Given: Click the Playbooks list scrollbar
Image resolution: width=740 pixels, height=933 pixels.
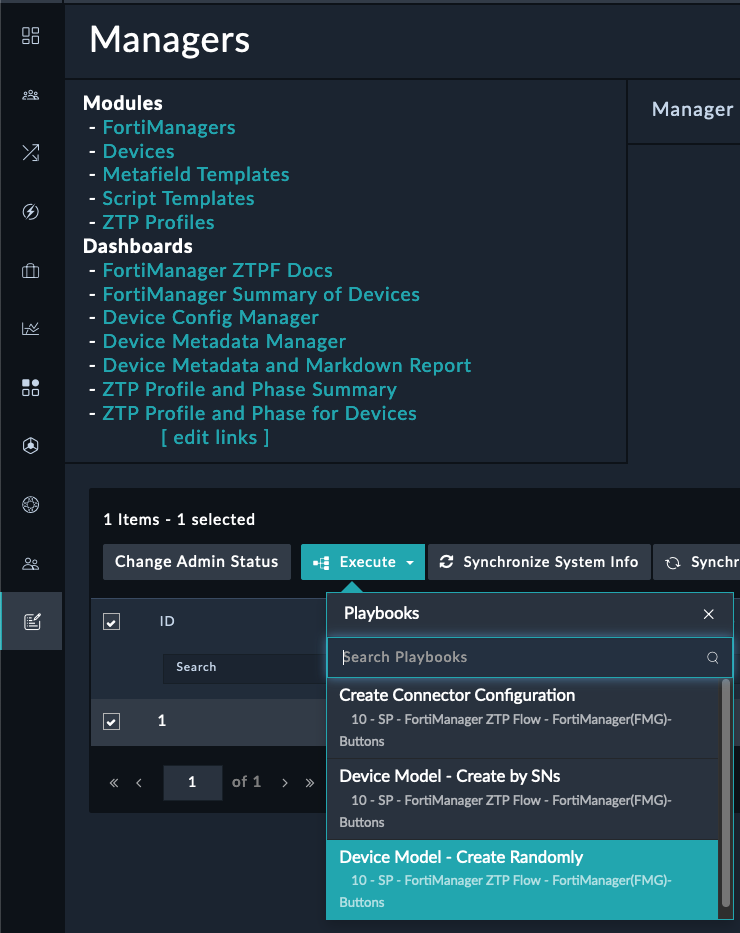Looking at the screenshot, I should point(726,793).
